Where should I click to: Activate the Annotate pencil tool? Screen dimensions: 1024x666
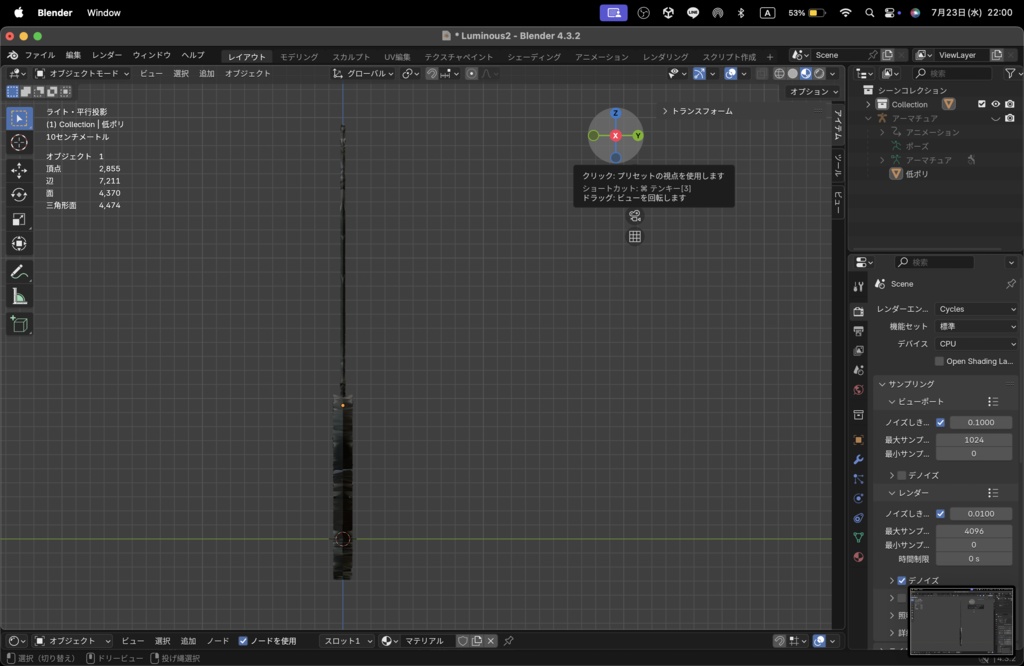(x=19, y=272)
